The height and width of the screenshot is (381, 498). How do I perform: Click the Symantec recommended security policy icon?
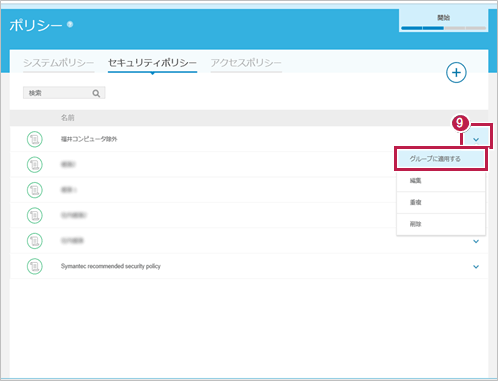(34, 266)
